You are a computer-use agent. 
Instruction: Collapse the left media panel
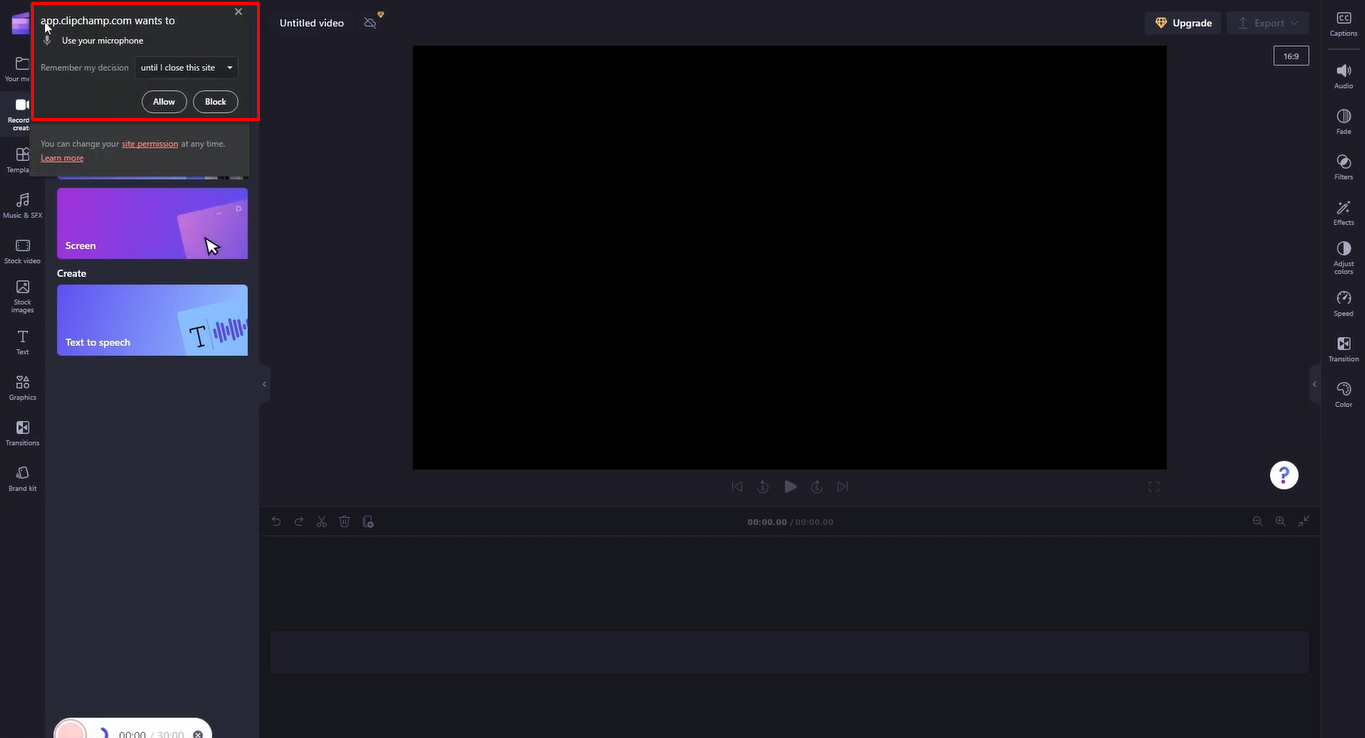coord(264,383)
